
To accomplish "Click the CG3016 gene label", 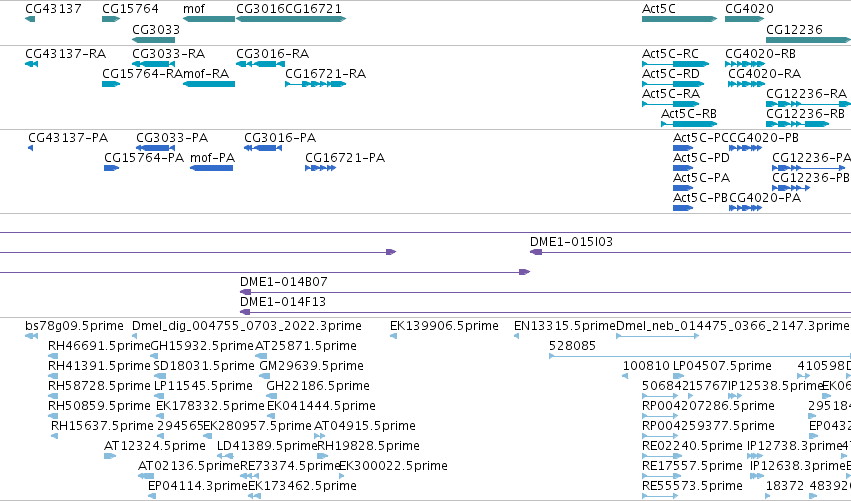I will (x=261, y=9).
